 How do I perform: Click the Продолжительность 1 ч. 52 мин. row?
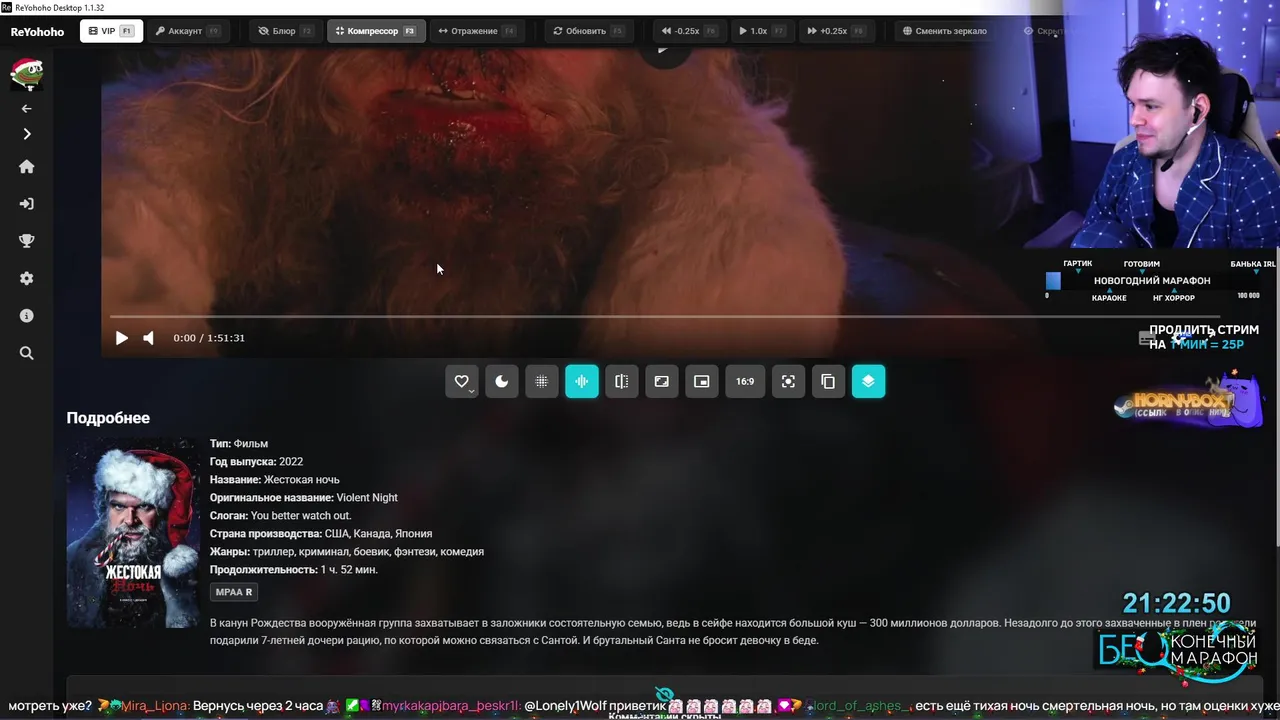(293, 569)
